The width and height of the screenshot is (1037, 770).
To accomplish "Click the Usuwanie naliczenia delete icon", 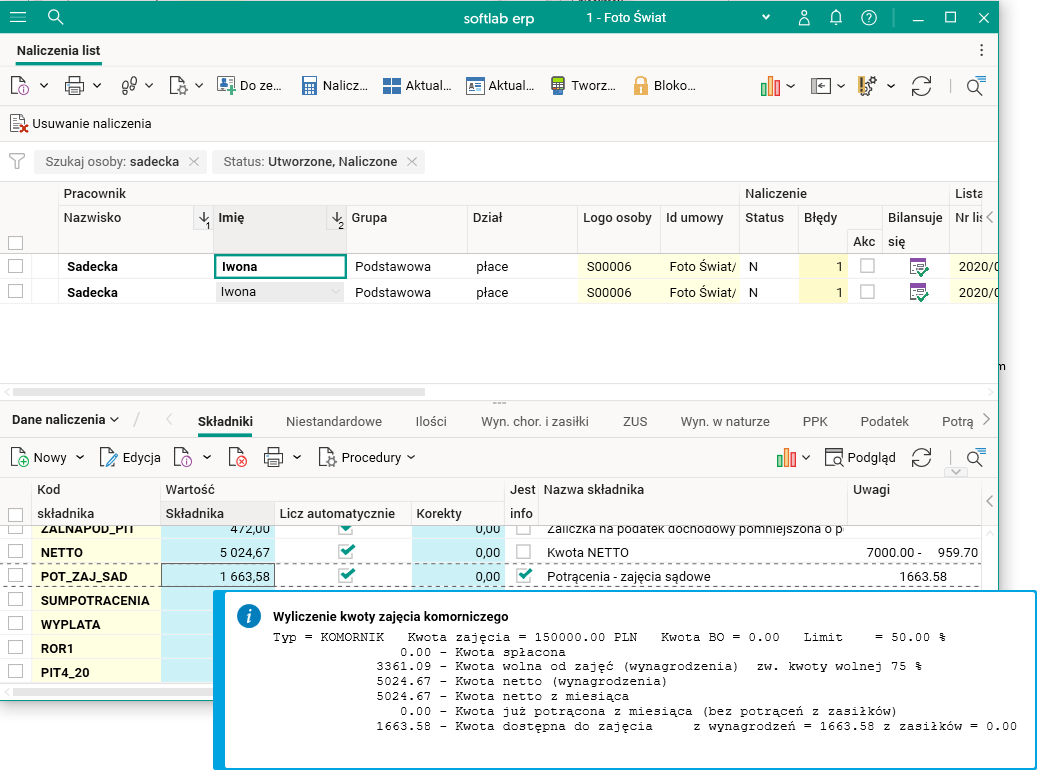I will [19, 123].
